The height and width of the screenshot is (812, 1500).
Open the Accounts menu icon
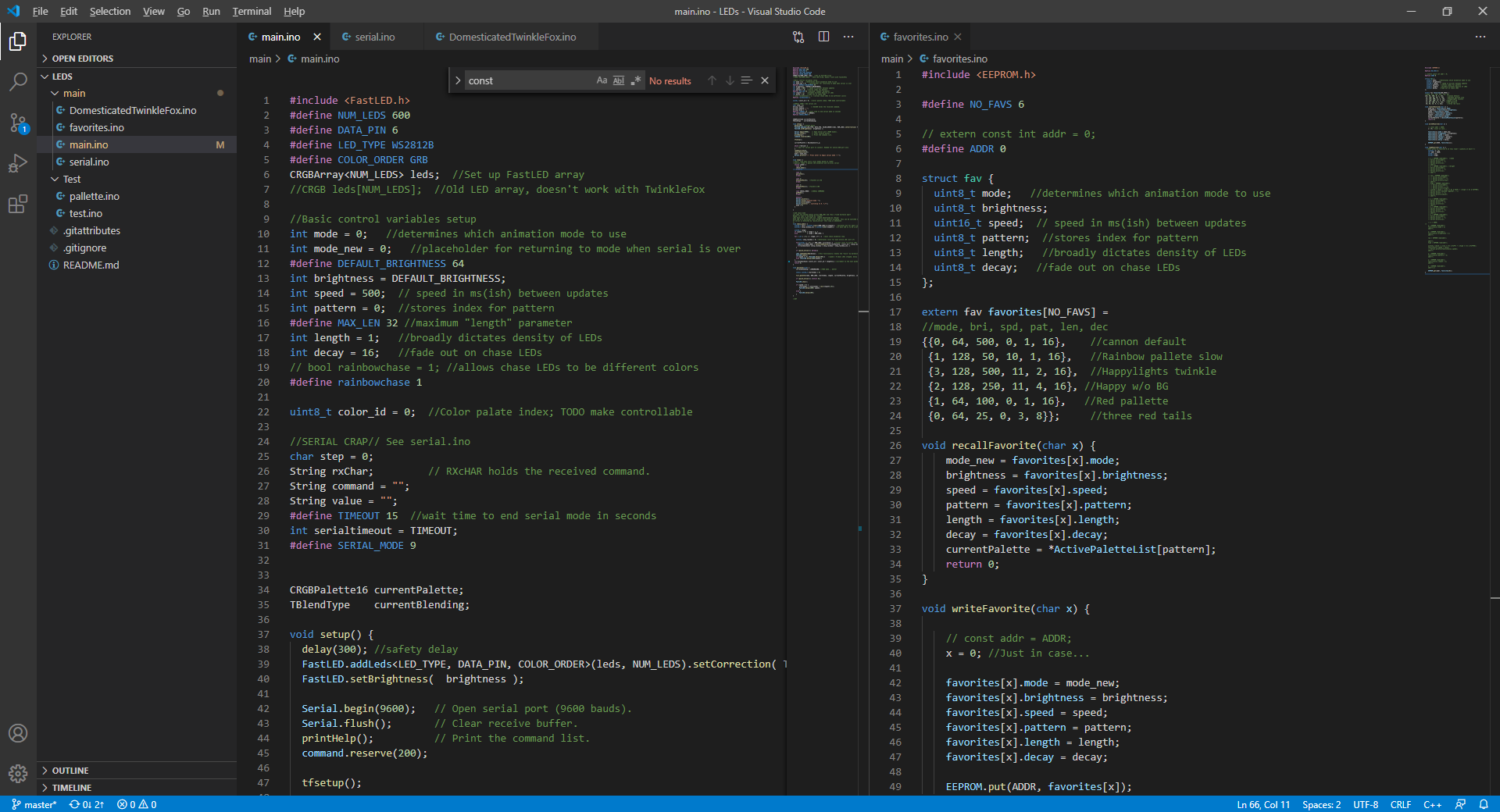(x=18, y=733)
